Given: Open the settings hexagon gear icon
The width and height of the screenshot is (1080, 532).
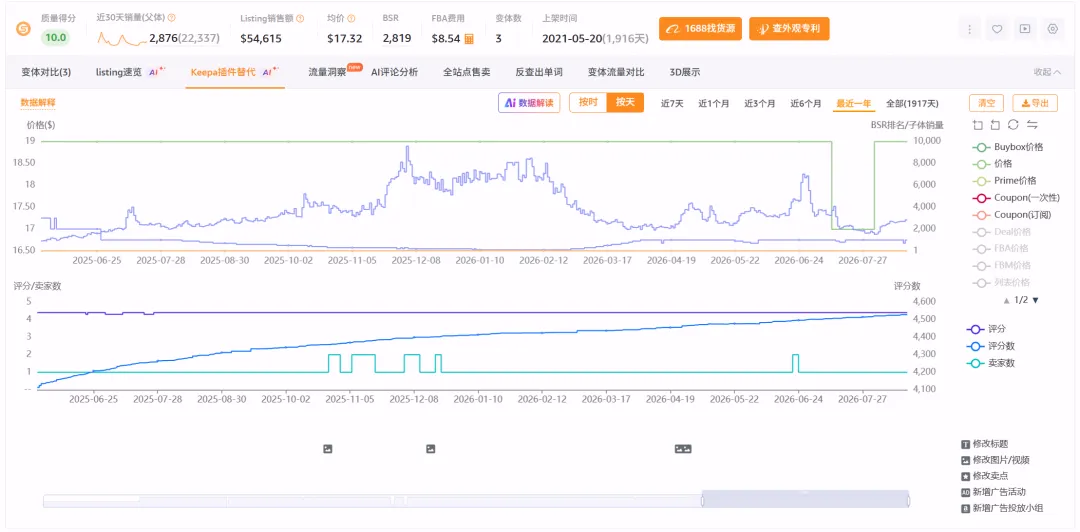Looking at the screenshot, I should point(1052,29).
